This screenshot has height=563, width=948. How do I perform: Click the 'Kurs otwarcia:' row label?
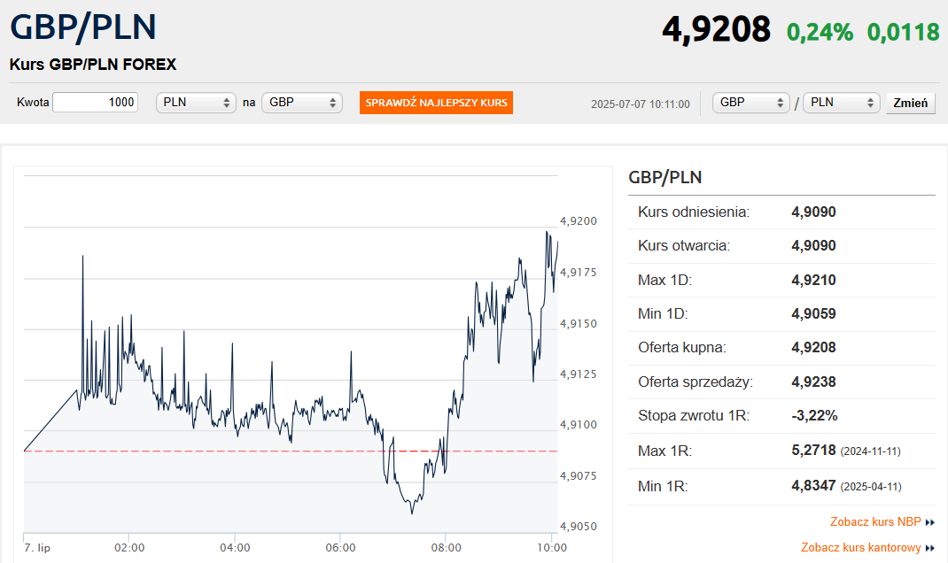point(684,246)
